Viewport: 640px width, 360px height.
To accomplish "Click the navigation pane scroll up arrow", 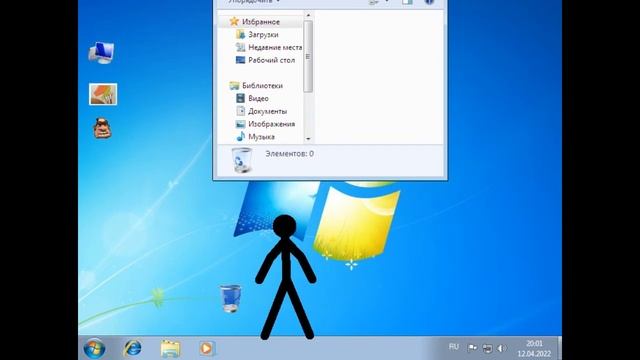I will 308,16.
